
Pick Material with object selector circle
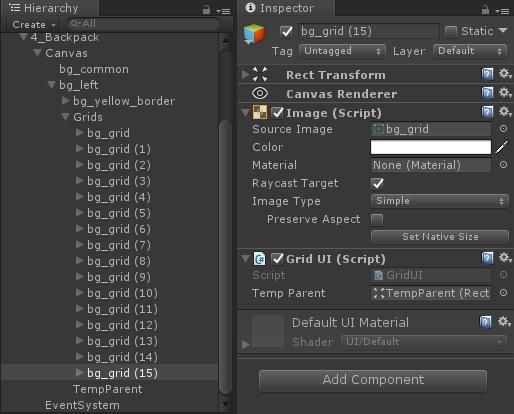[503, 165]
